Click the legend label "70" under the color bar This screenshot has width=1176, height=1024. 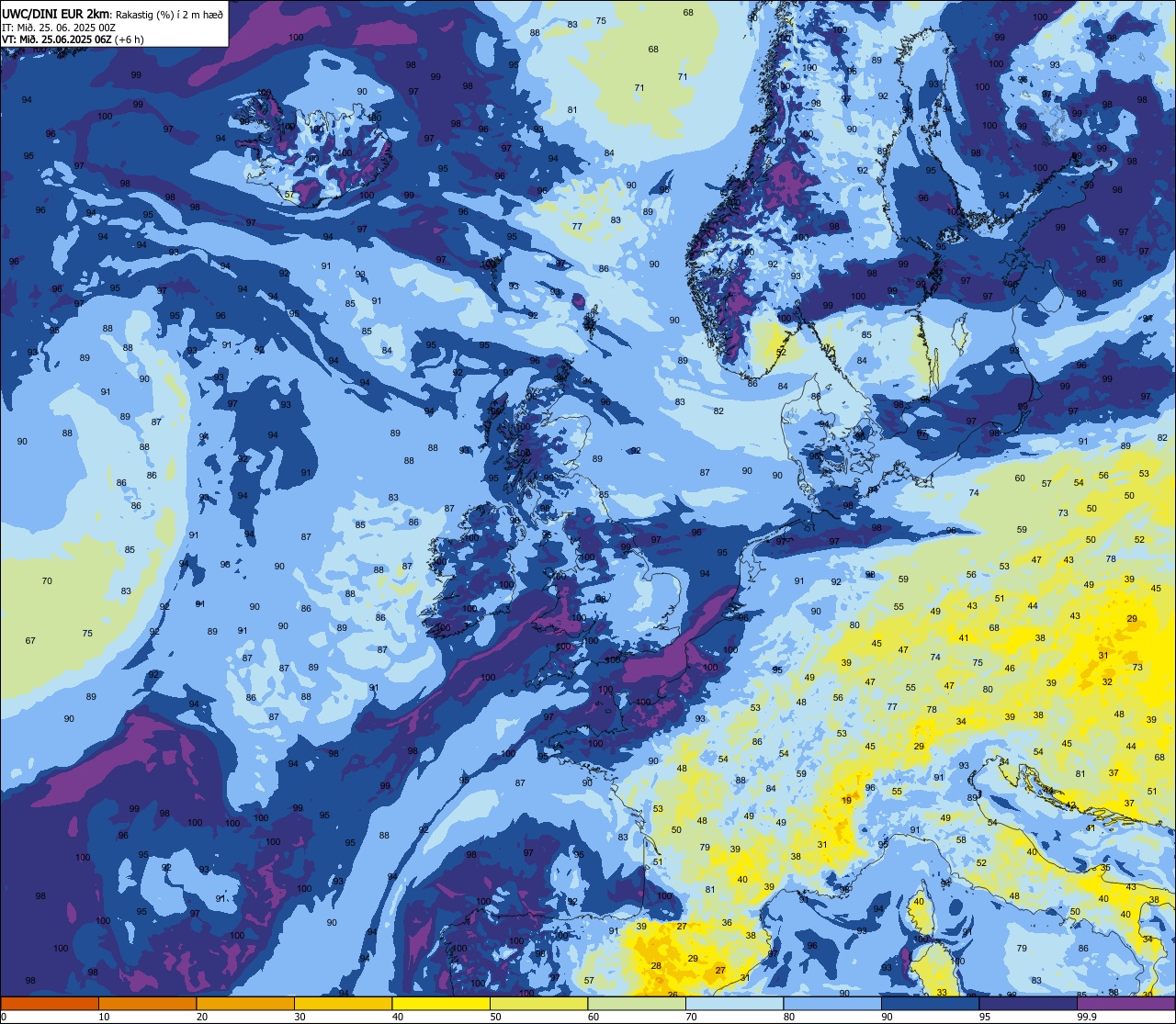[x=691, y=1017]
